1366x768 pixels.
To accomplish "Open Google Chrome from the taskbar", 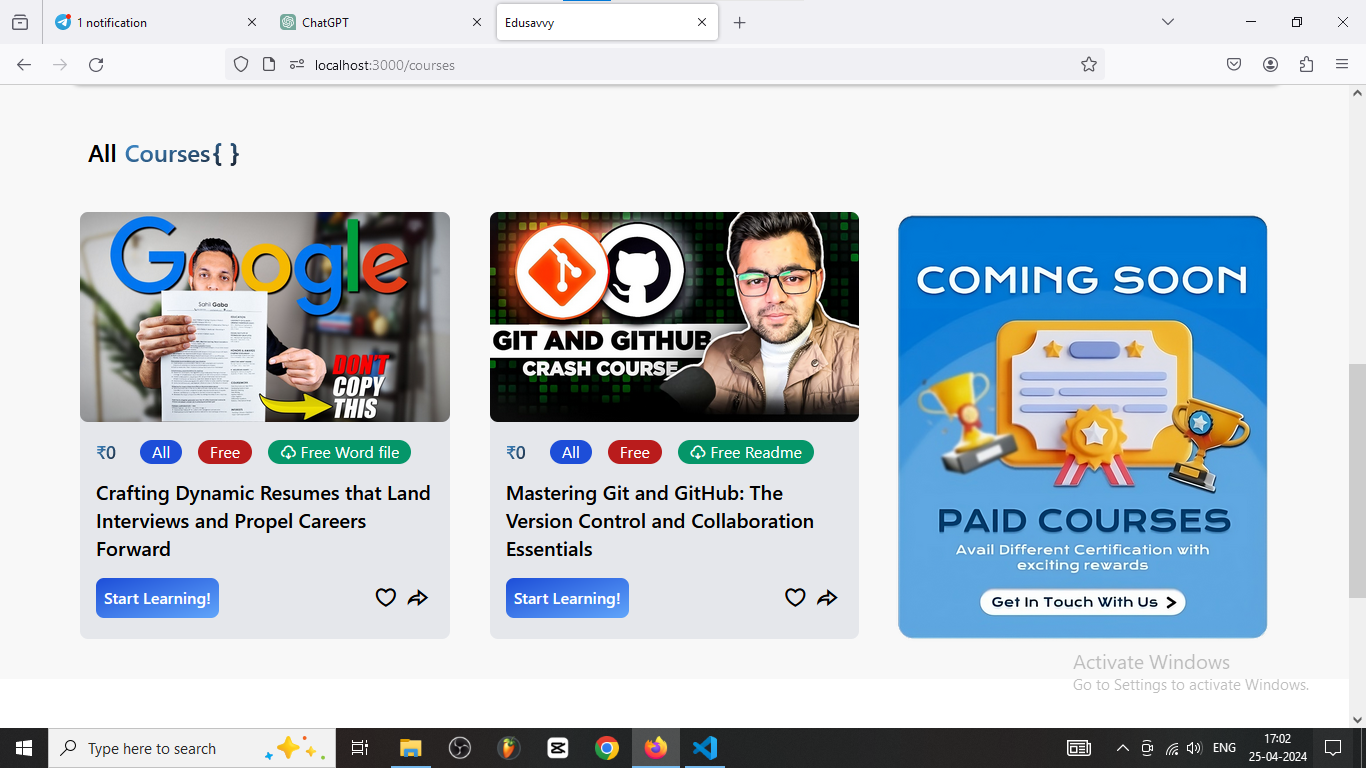I will pos(607,748).
